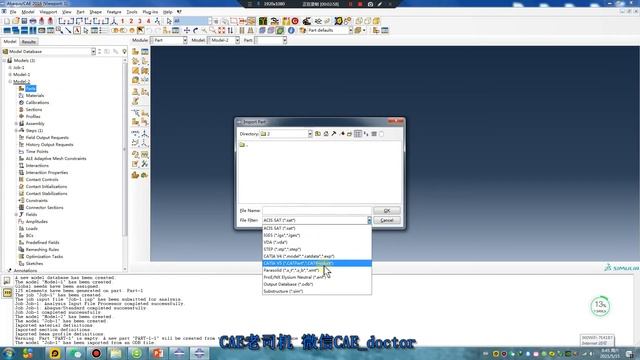Screen dimensions: 640x360
Task: Click the Windows Start button
Action: (x=8, y=353)
